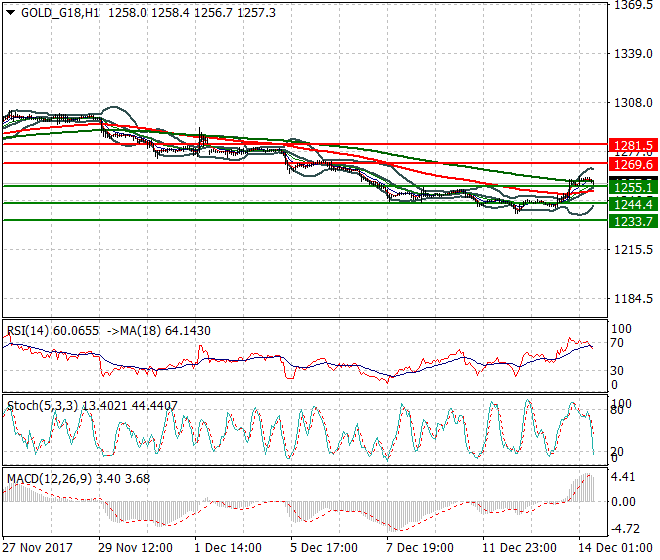The image size is (660, 560).
Task: Select the GOLD_G18,H1 chart title text
Action: tap(59, 13)
